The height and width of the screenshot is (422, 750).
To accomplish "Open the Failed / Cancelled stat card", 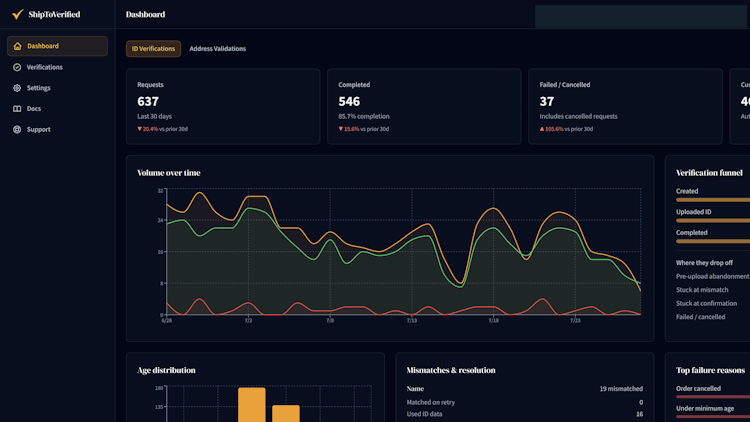I will 625,106.
